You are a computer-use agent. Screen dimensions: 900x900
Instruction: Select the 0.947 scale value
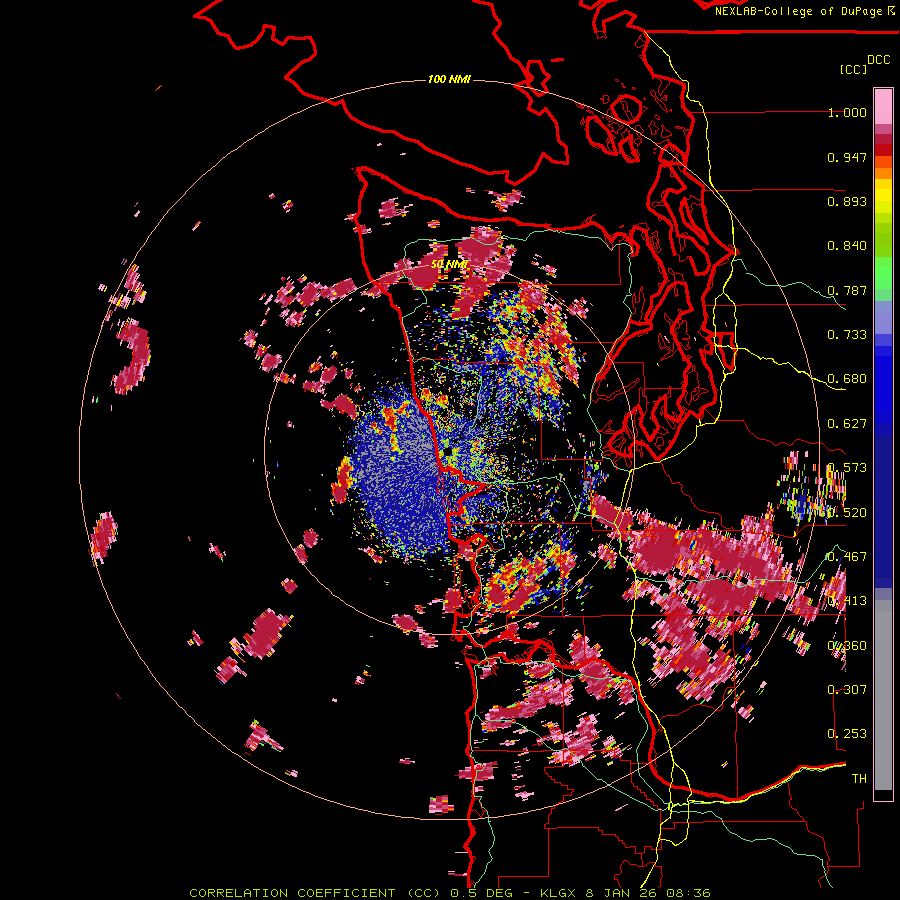pos(847,157)
